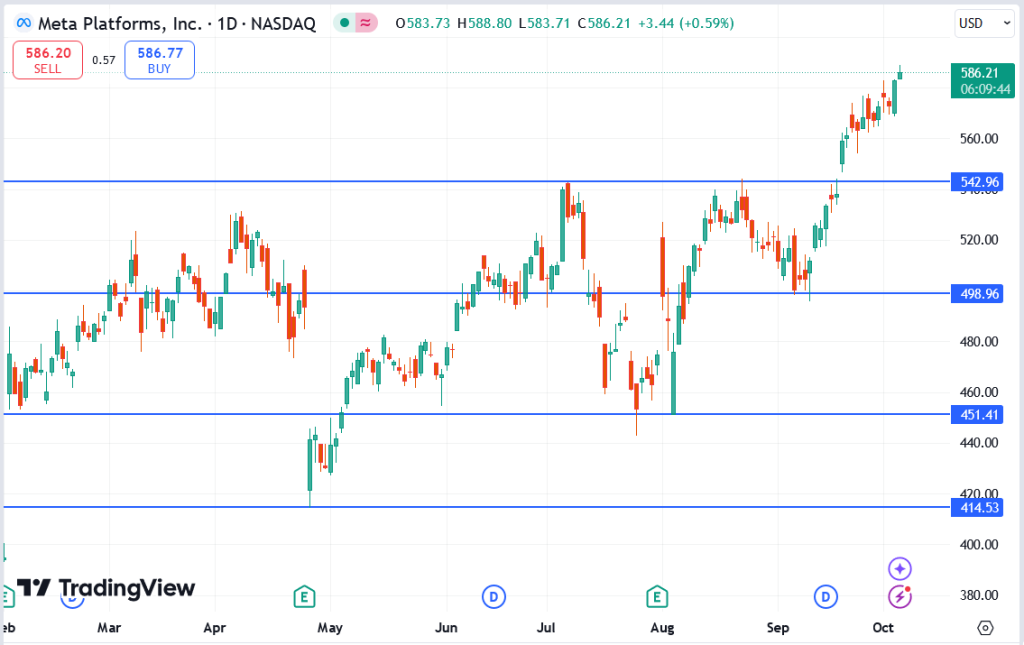Click the Jun label on time axis
This screenshot has width=1024, height=645.
pyautogui.click(x=446, y=628)
